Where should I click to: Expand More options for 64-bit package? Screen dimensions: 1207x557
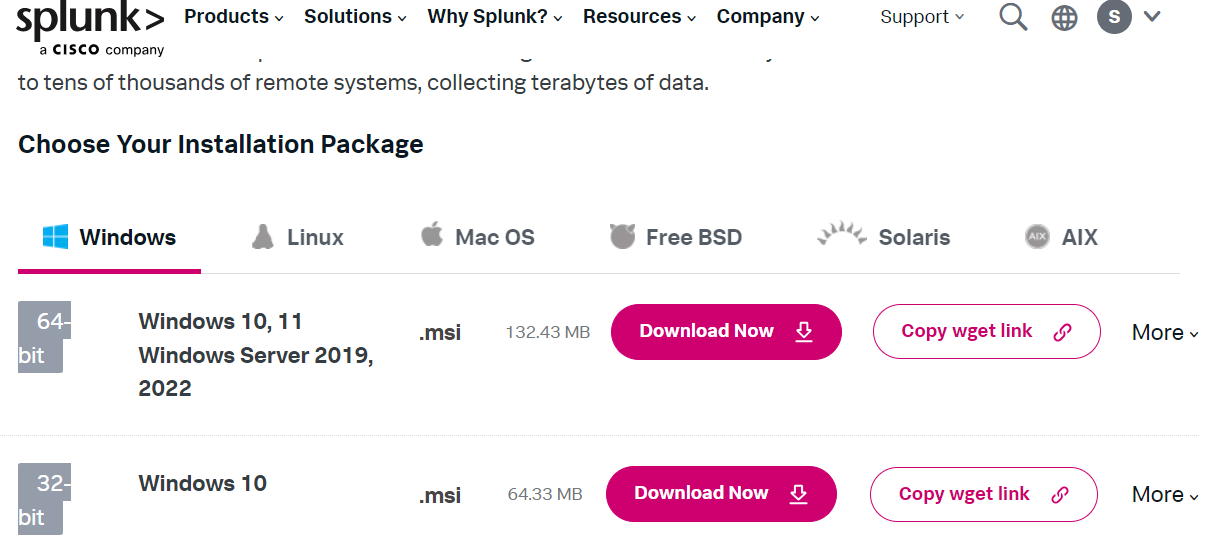(x=1164, y=333)
